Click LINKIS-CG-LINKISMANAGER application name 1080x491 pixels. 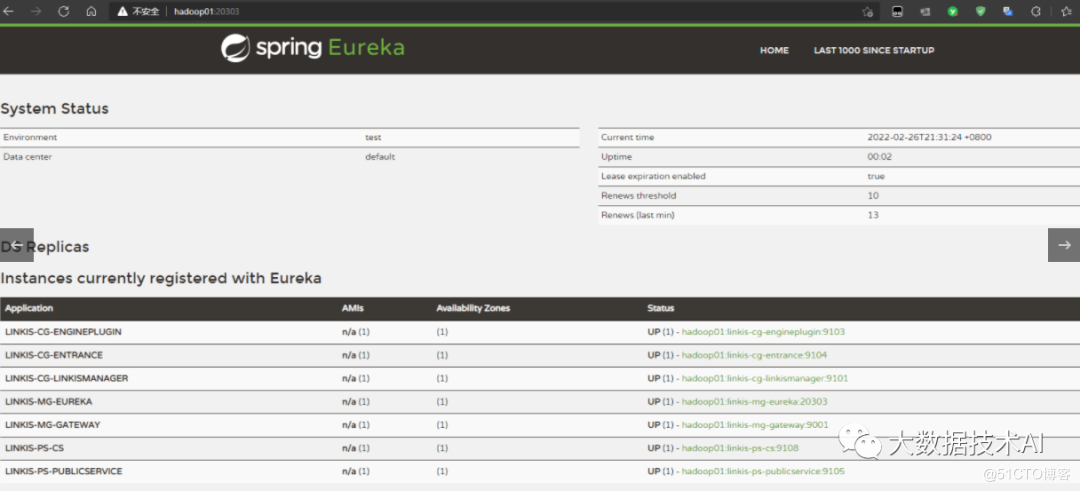pyautogui.click(x=66, y=379)
